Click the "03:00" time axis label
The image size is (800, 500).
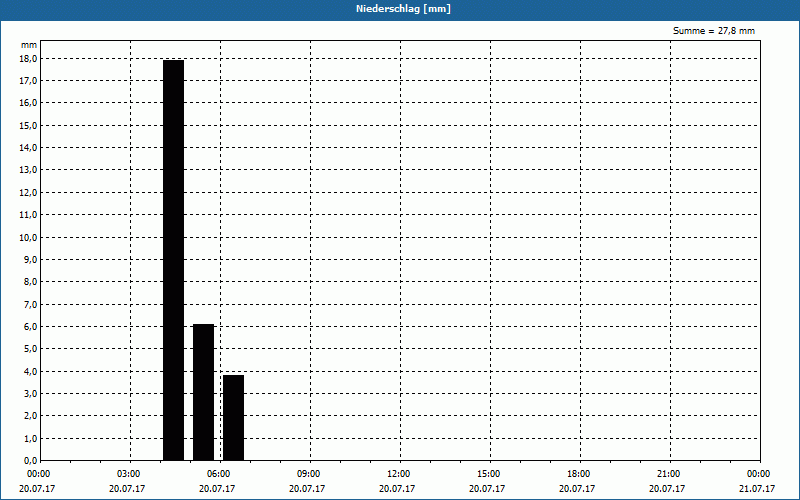coord(129,474)
